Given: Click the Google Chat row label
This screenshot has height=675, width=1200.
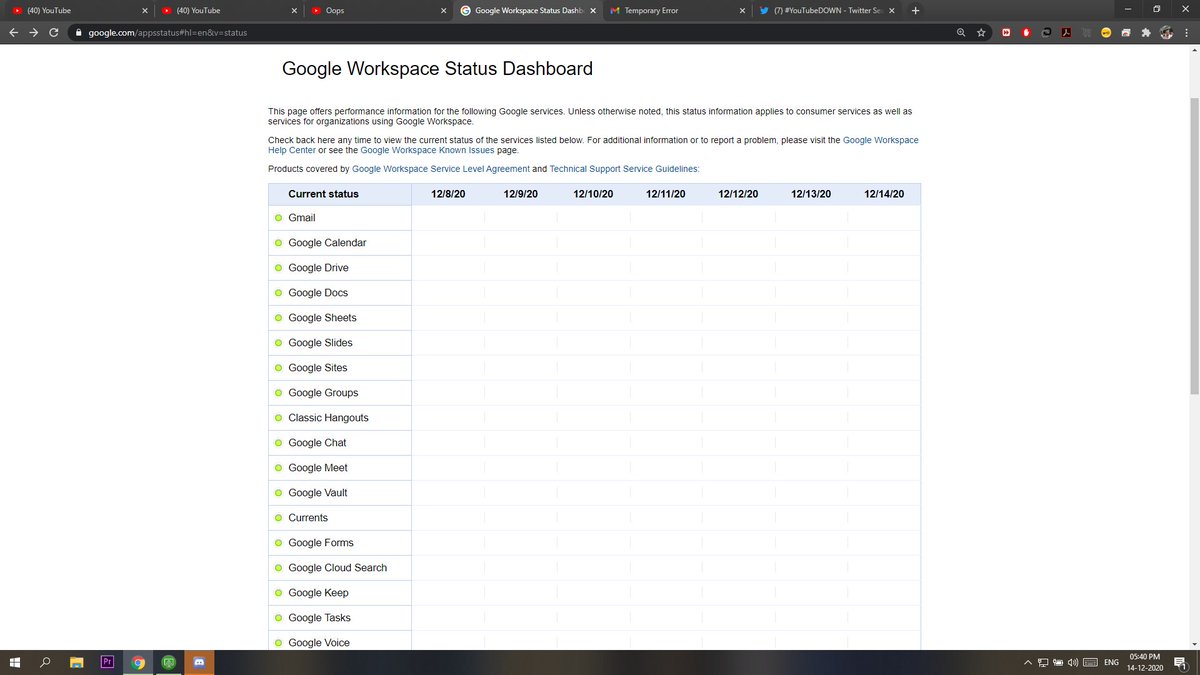Looking at the screenshot, I should click(x=317, y=443).
